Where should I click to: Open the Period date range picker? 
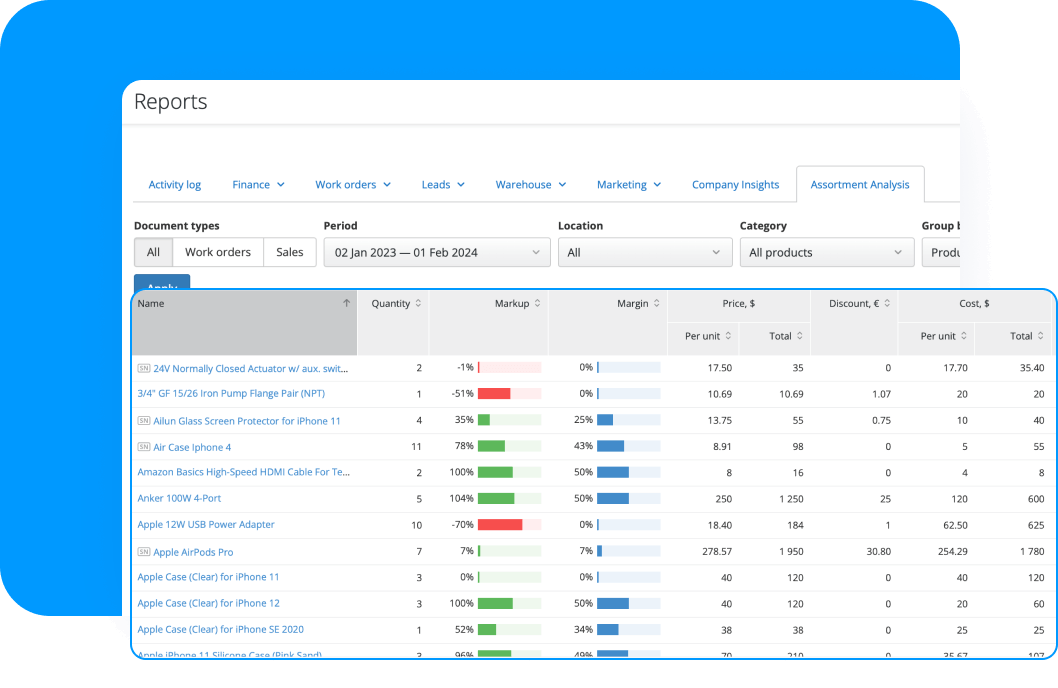click(x=436, y=252)
